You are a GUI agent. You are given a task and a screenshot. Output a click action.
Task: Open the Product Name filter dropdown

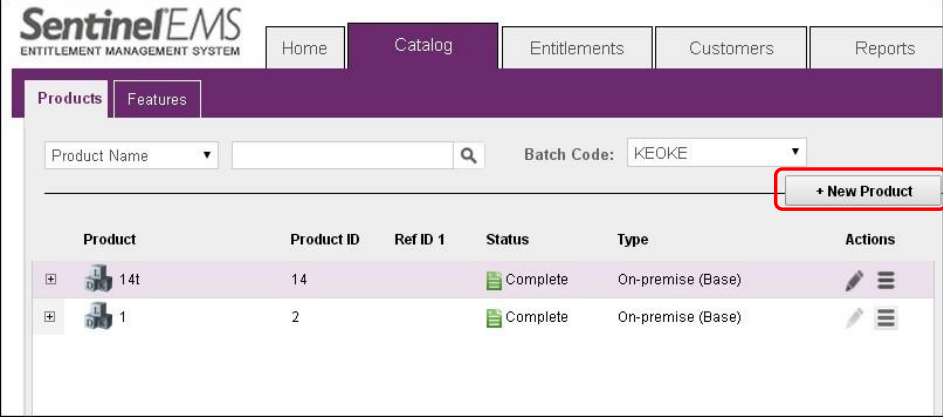click(x=132, y=156)
